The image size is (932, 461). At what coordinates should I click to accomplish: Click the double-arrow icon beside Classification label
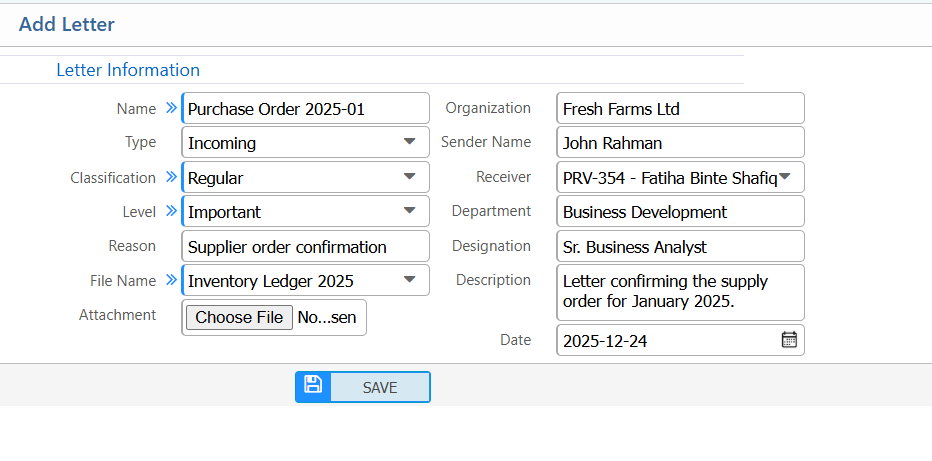point(170,178)
